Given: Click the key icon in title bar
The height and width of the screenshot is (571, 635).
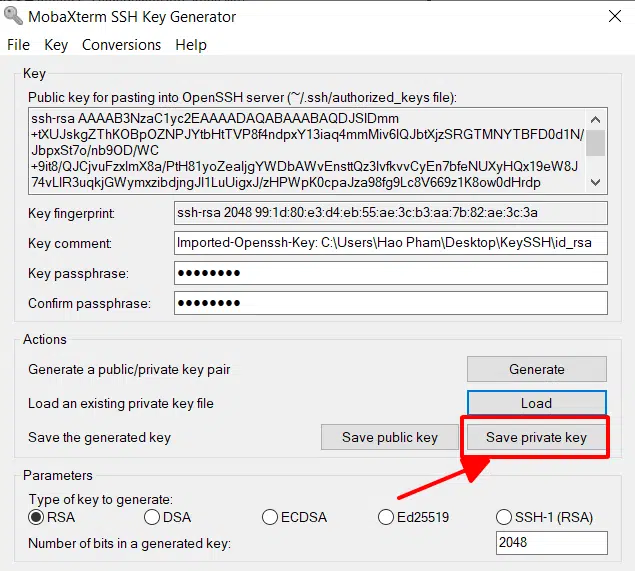Looking at the screenshot, I should coord(12,16).
